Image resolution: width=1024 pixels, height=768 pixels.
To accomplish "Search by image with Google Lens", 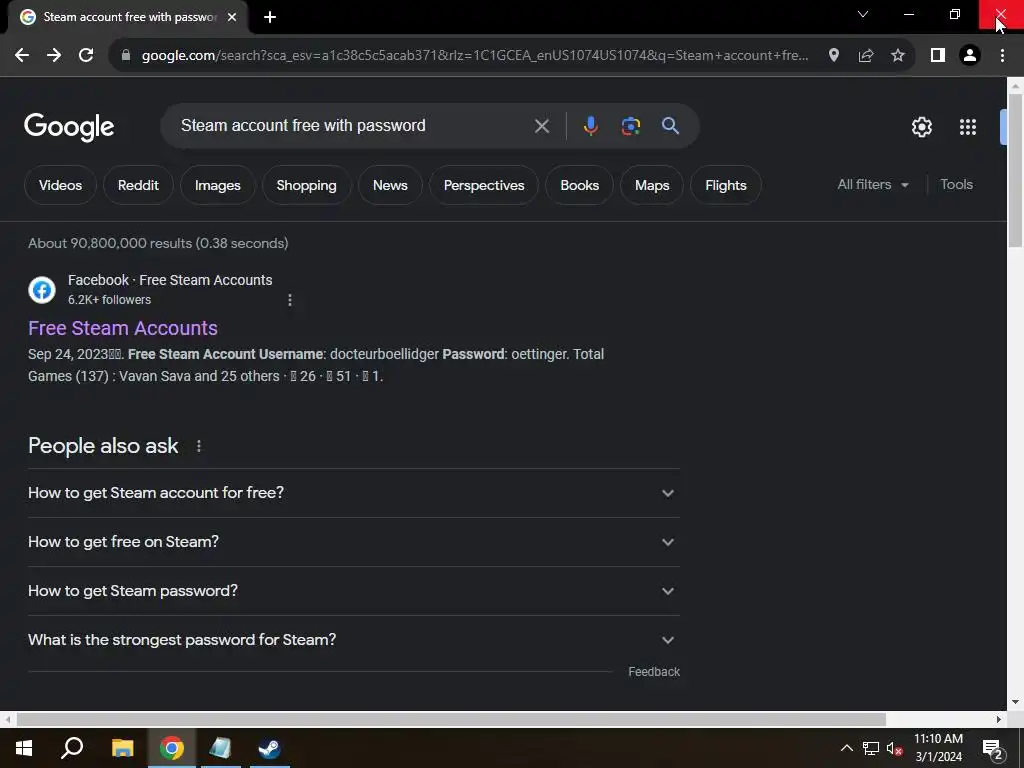I will [631, 126].
